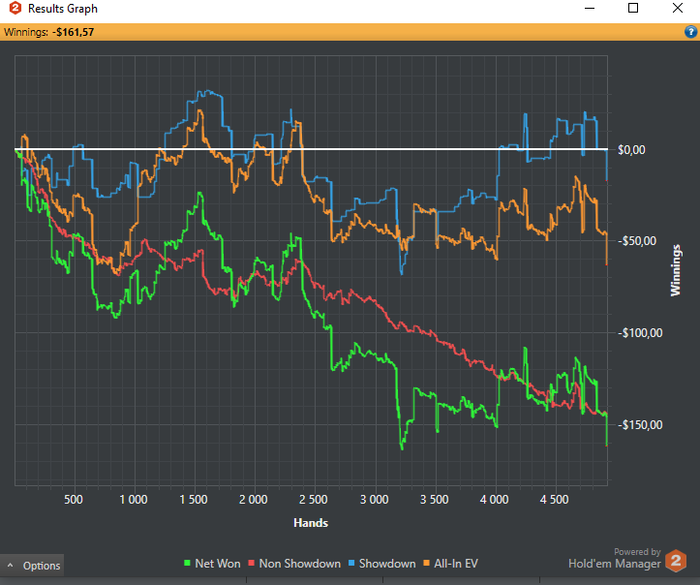Click the 3 000 hands axis label
This screenshot has height=585, width=700.
tap(374, 499)
